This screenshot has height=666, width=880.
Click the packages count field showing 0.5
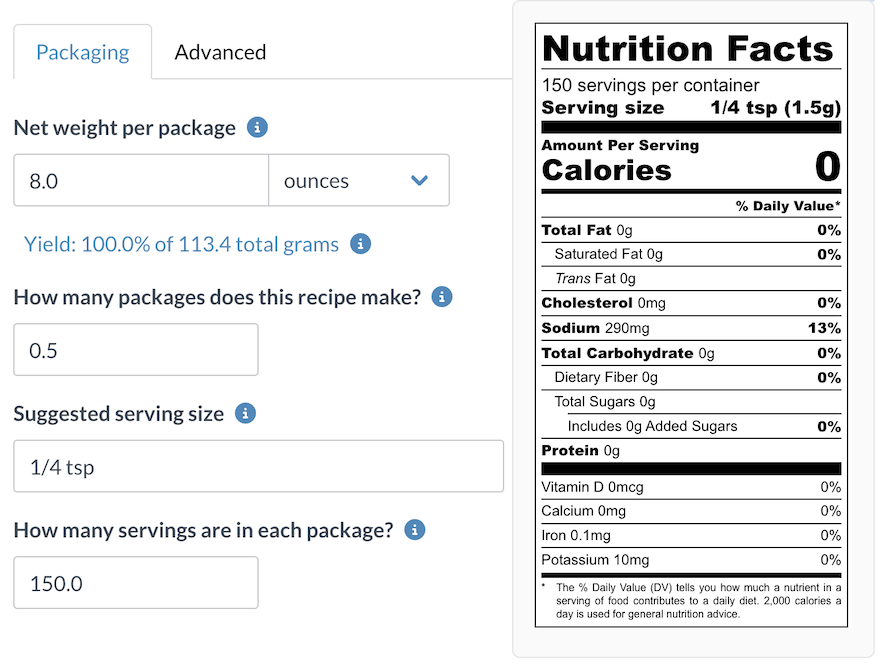pyautogui.click(x=135, y=349)
